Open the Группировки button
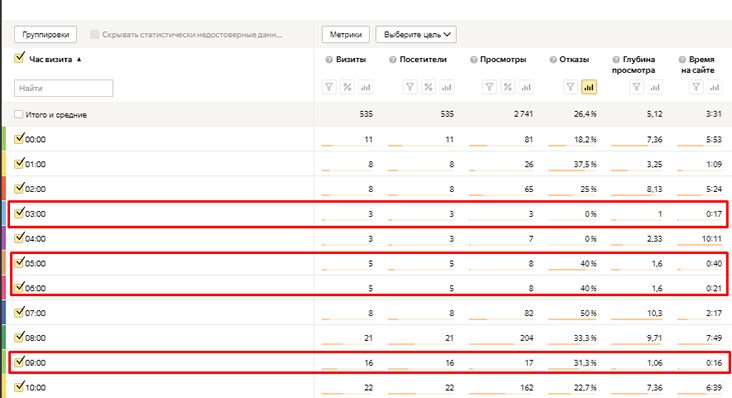Viewport: 732px width, 398px height. (46, 35)
